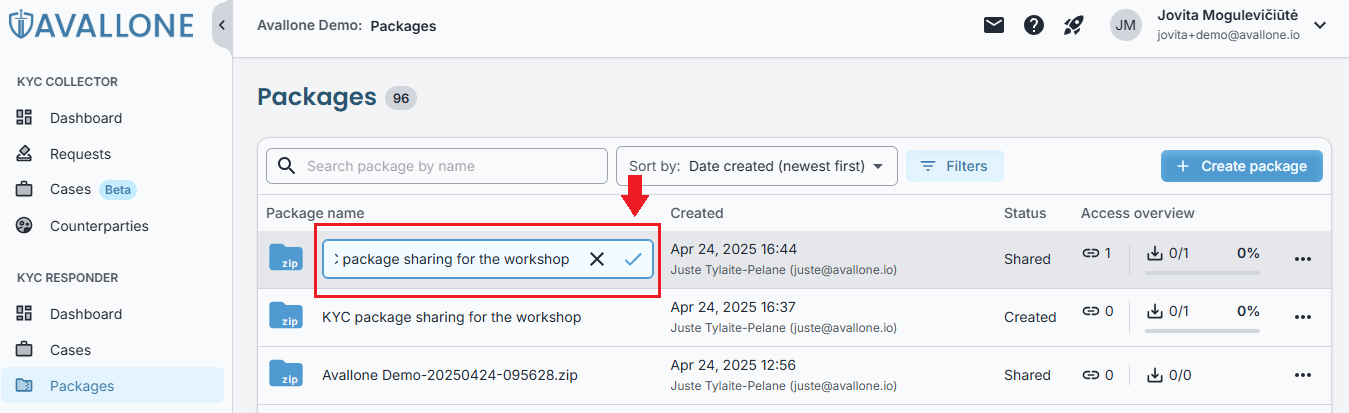Confirm package rename with the checkmark

(633, 259)
